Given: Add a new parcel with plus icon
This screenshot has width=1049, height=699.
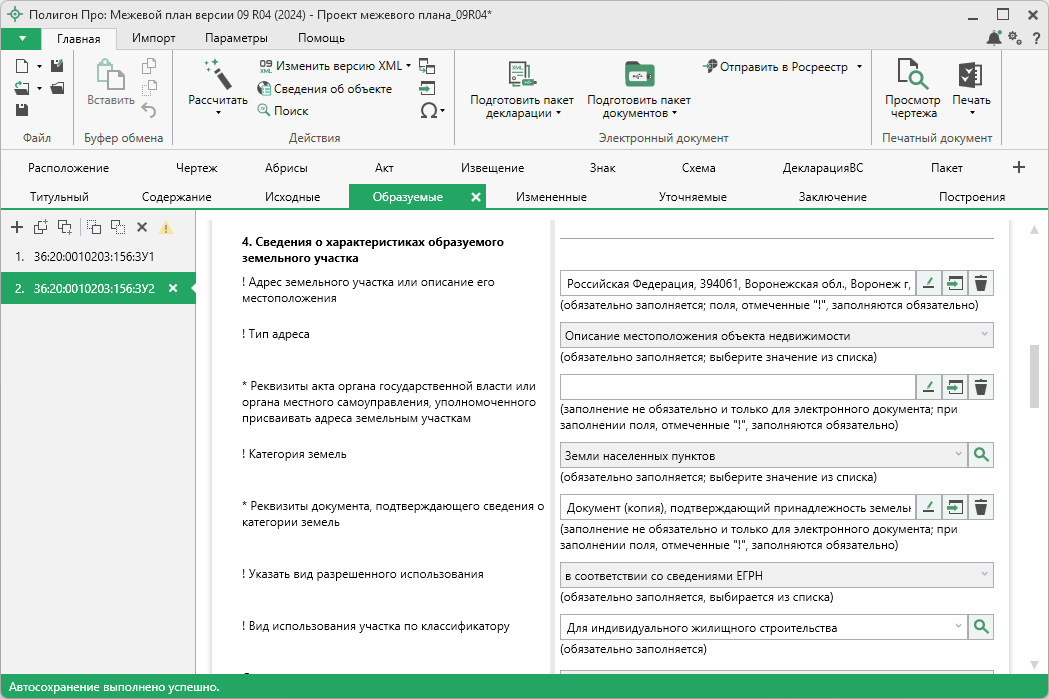Looking at the screenshot, I should (16, 227).
